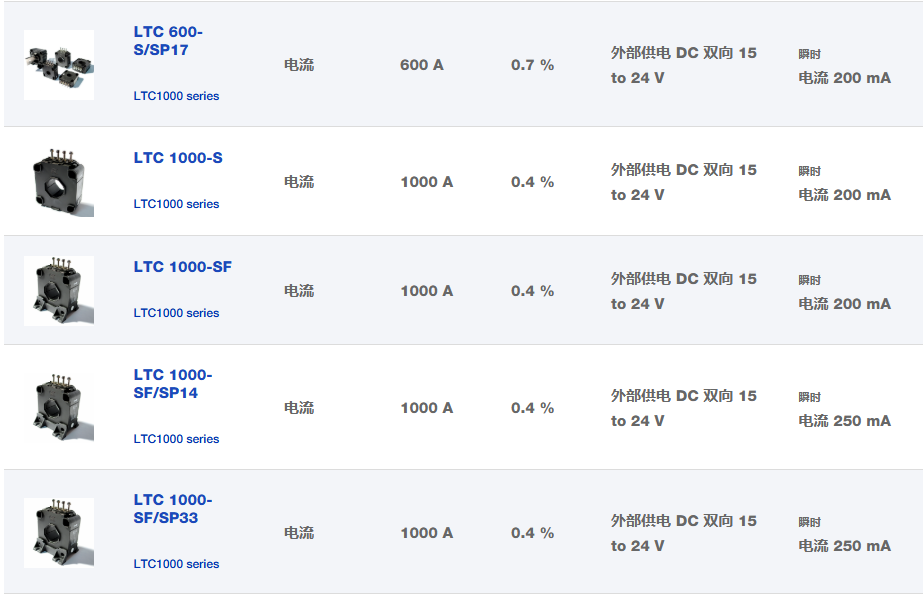Open the LTC 1000-S product link
The width and height of the screenshot is (924, 594).
(x=178, y=158)
